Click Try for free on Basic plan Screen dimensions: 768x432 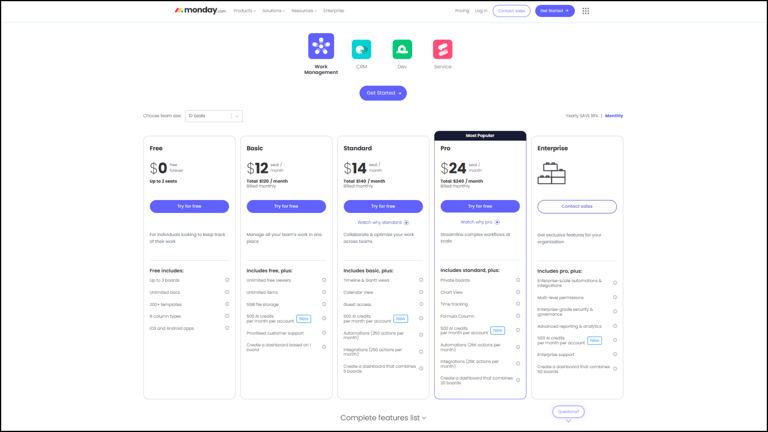point(286,206)
